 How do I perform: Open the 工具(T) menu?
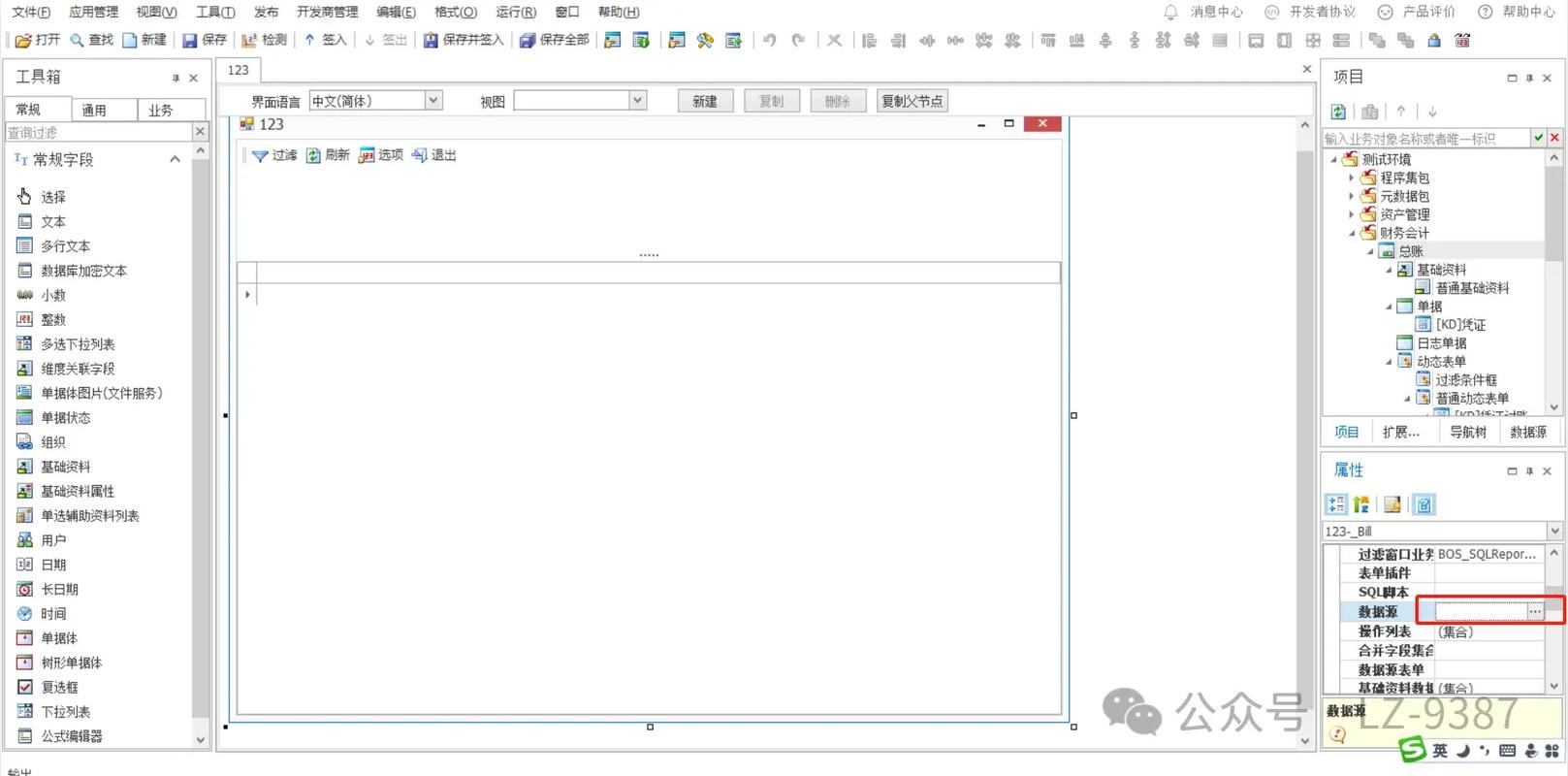click(x=215, y=12)
